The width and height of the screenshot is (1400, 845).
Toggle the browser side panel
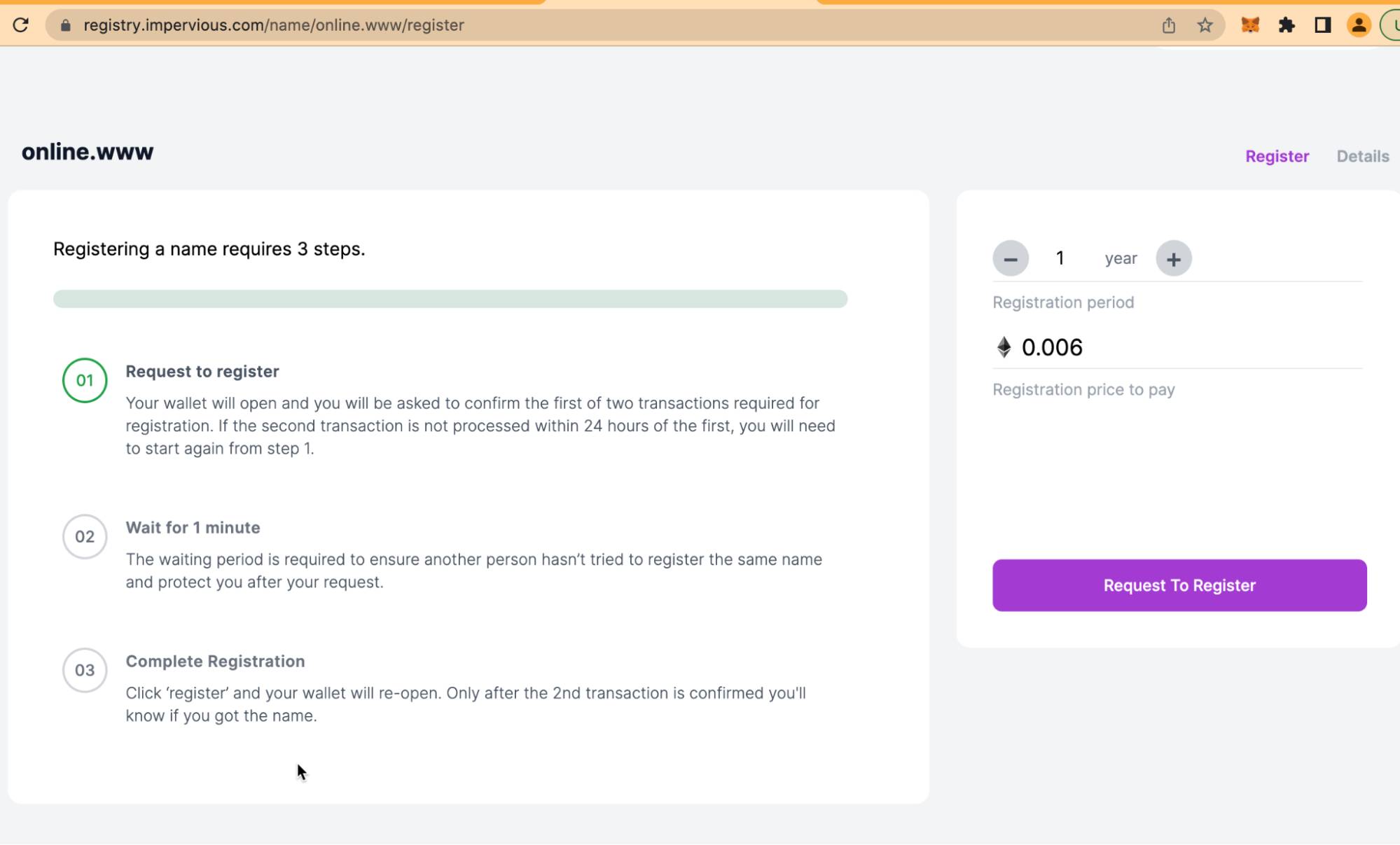[x=1322, y=25]
